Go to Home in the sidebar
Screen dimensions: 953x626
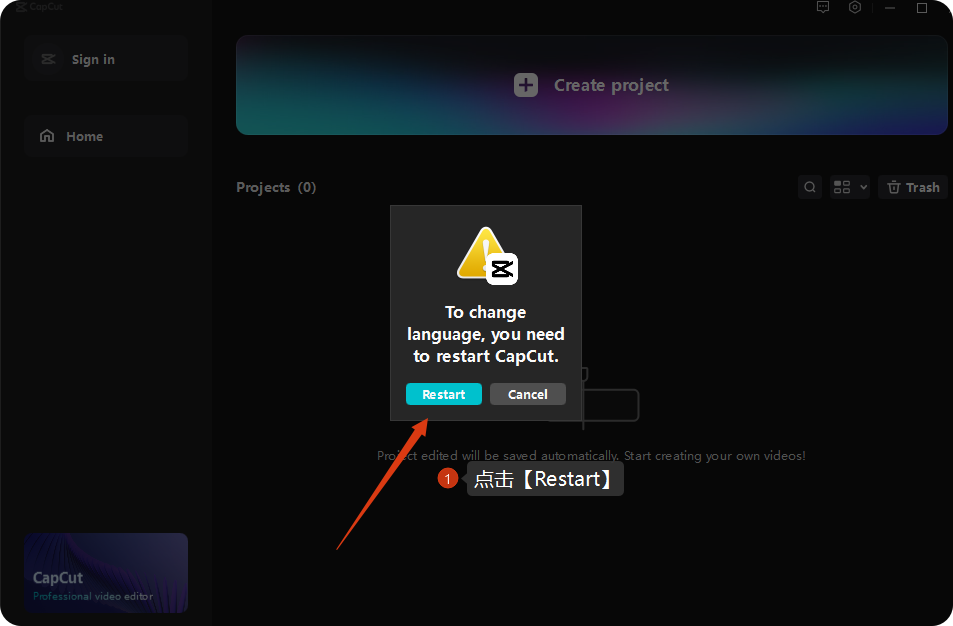click(106, 137)
